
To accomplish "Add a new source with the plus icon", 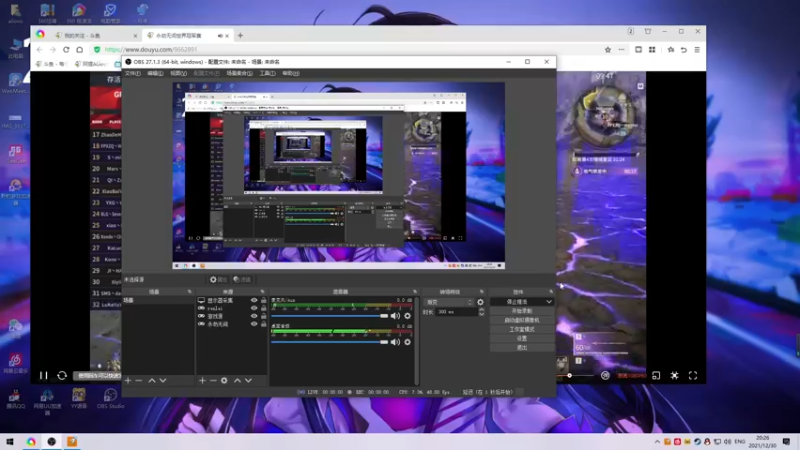I will point(203,381).
